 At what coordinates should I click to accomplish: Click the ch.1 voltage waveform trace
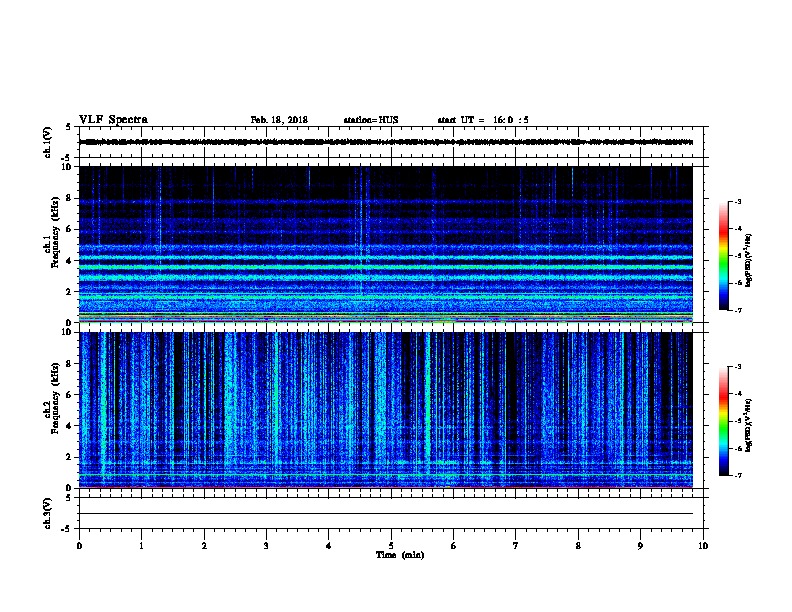coord(386,142)
